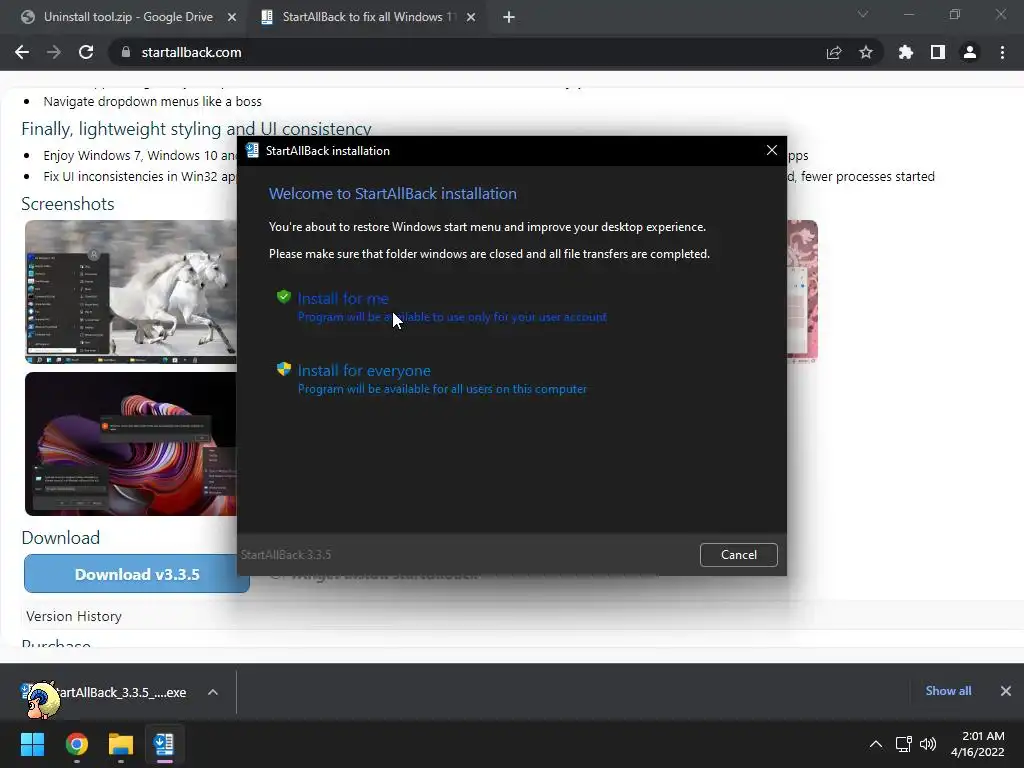1024x768 pixels.
Task: Open white horses screenshot thumbnail
Action: pyautogui.click(x=131, y=292)
